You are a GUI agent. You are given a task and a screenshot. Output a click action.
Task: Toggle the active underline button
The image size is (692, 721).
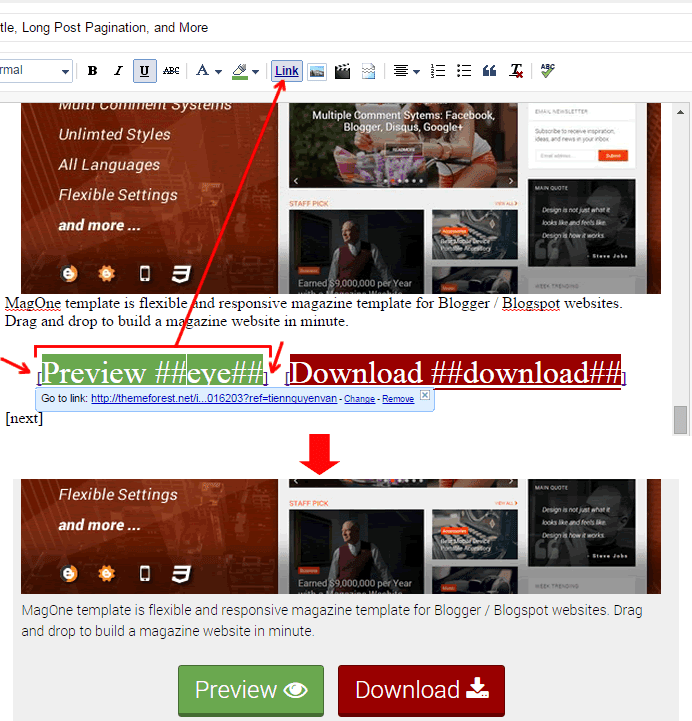coord(144,71)
